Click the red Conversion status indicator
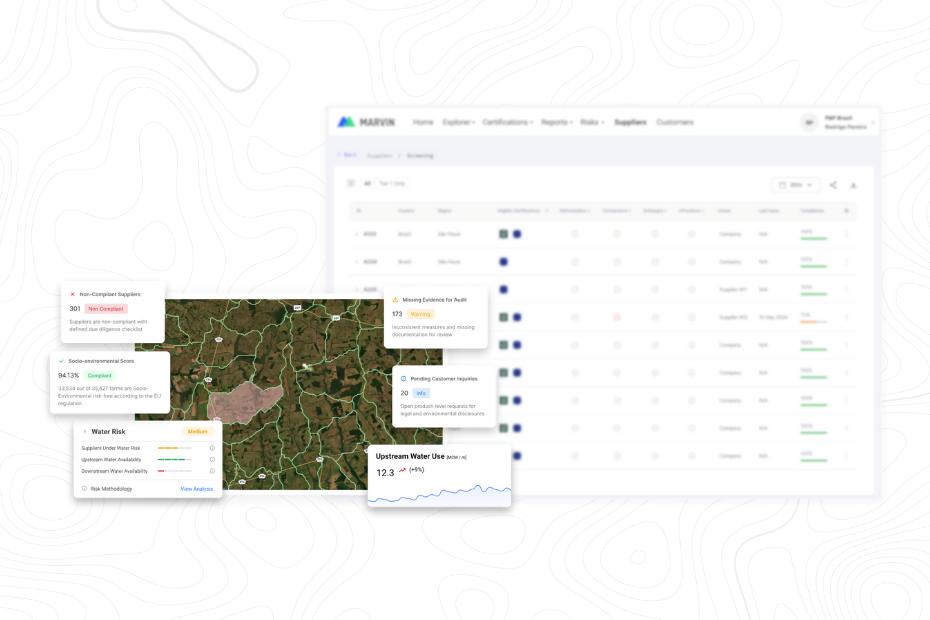Viewport: 930px width, 620px height. pos(617,317)
